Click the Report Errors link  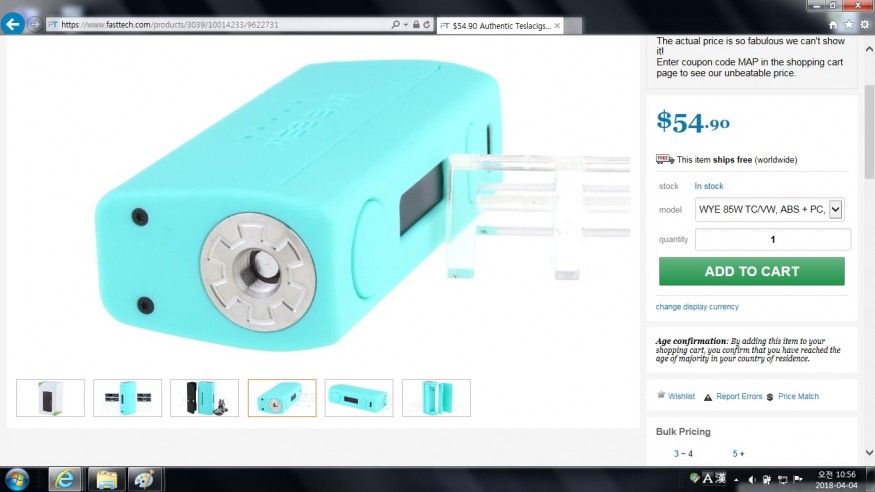pyautogui.click(x=739, y=396)
